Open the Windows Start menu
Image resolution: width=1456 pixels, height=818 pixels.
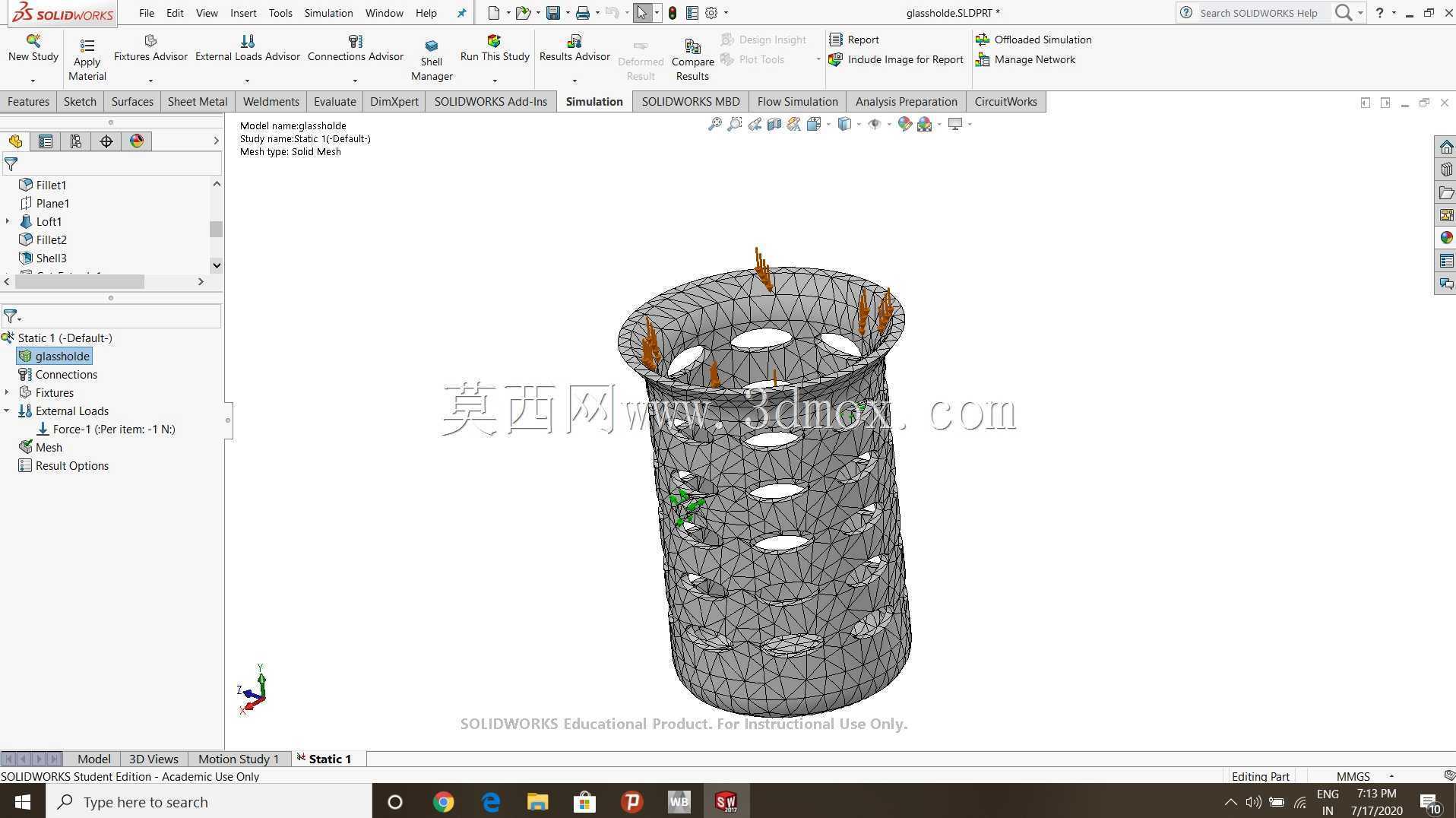[23, 802]
